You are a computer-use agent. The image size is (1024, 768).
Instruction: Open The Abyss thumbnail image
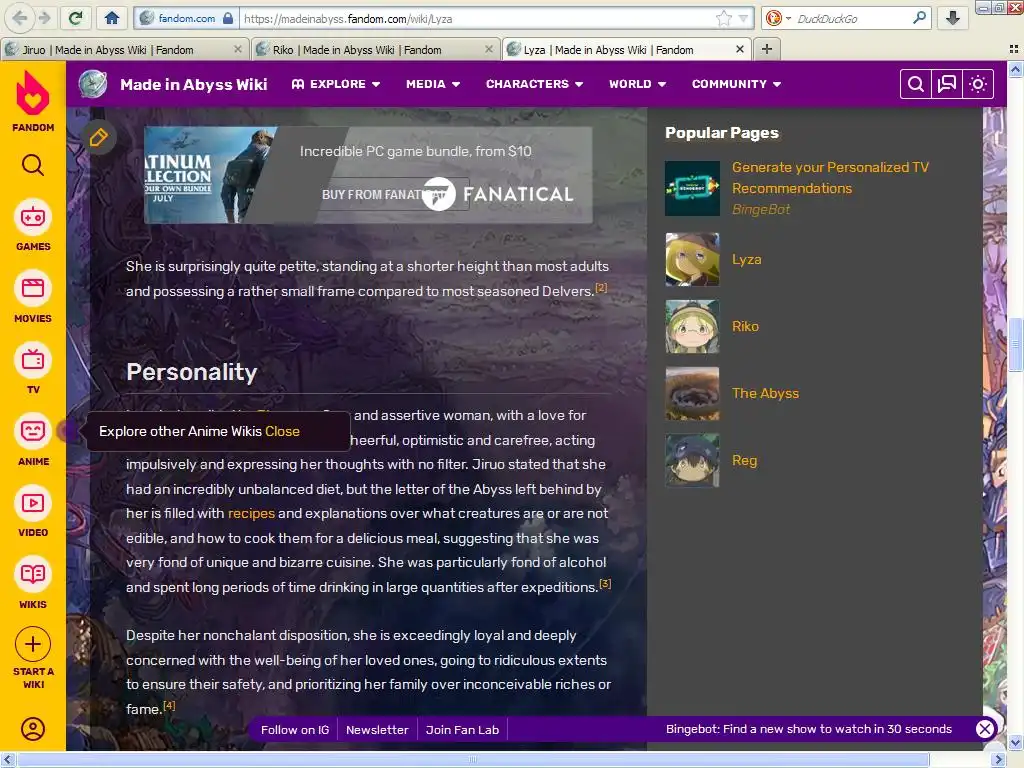(692, 393)
